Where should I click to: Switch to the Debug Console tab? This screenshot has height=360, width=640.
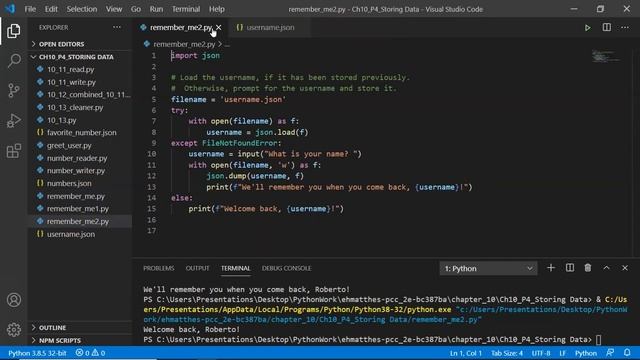click(x=287, y=268)
